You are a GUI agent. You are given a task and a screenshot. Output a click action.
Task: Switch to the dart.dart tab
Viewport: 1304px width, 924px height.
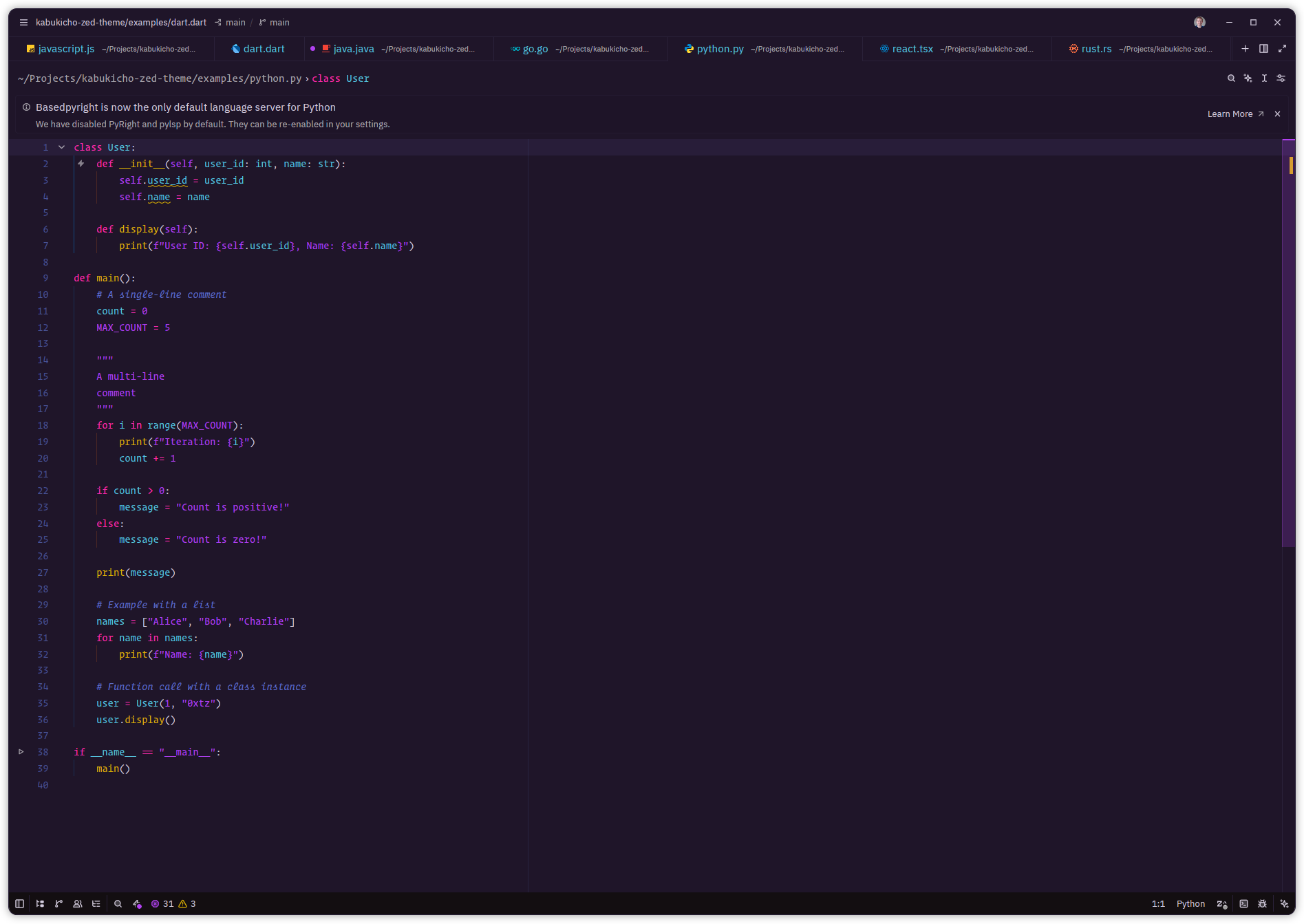point(259,49)
